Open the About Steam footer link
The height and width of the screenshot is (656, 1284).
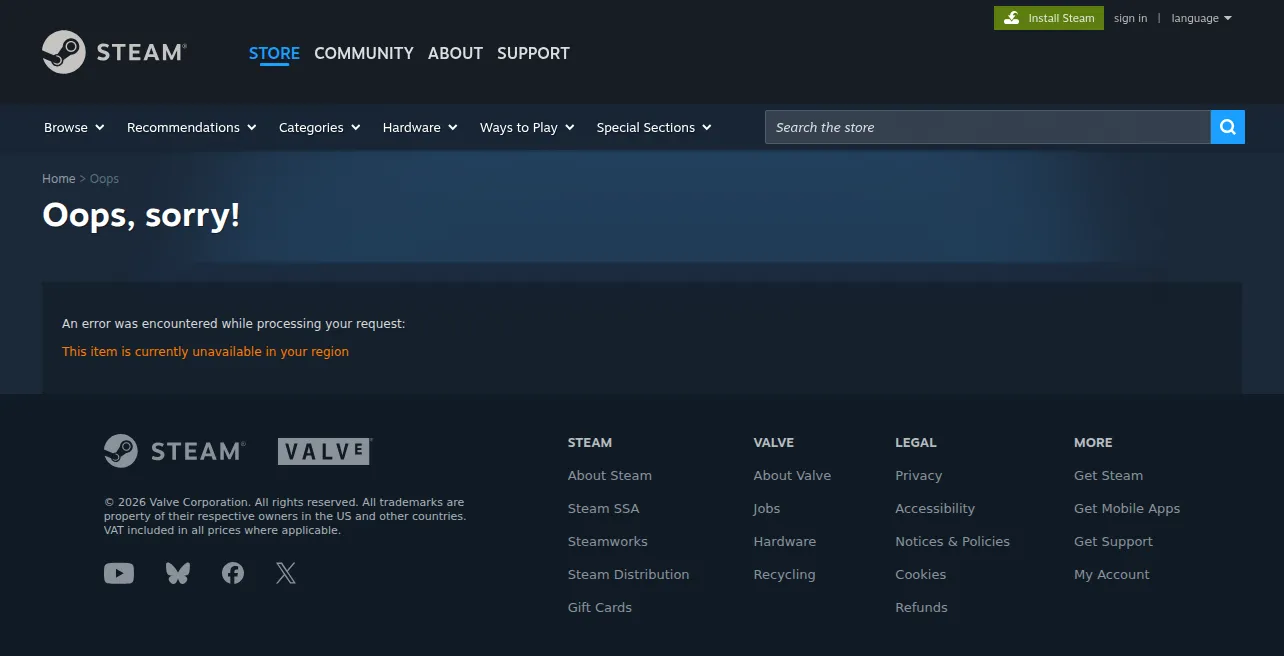[x=610, y=475]
